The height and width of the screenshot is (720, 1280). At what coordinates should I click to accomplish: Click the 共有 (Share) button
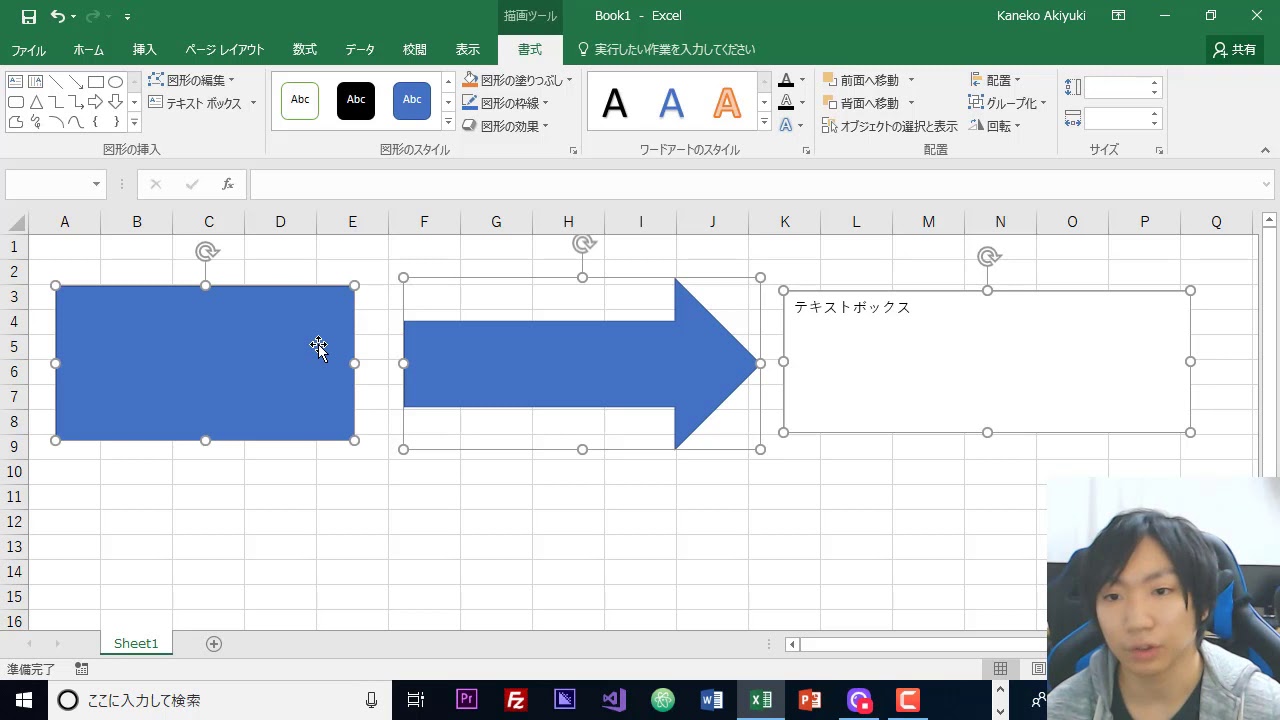(1235, 50)
